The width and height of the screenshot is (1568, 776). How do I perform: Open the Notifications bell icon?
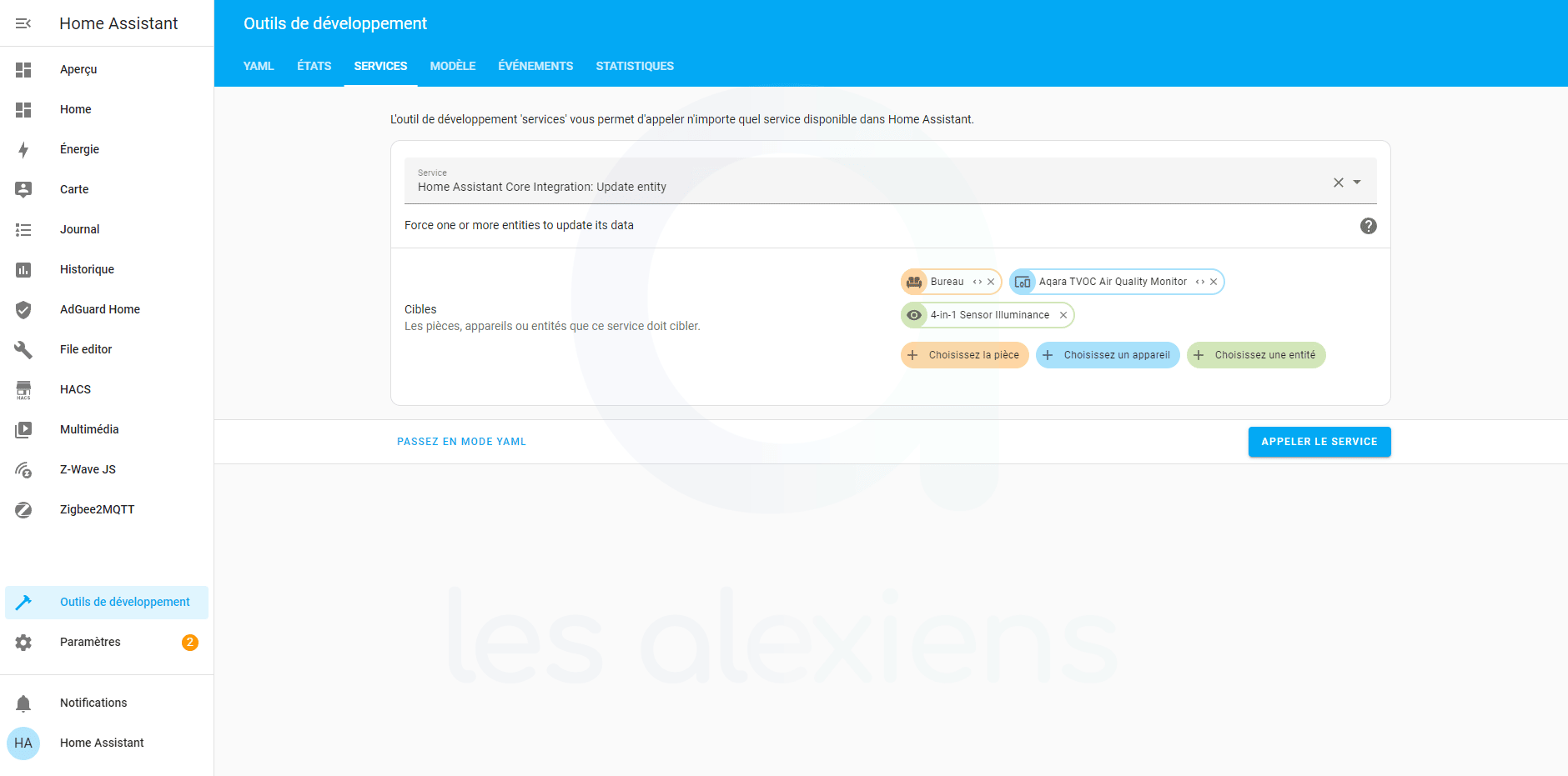(x=23, y=703)
